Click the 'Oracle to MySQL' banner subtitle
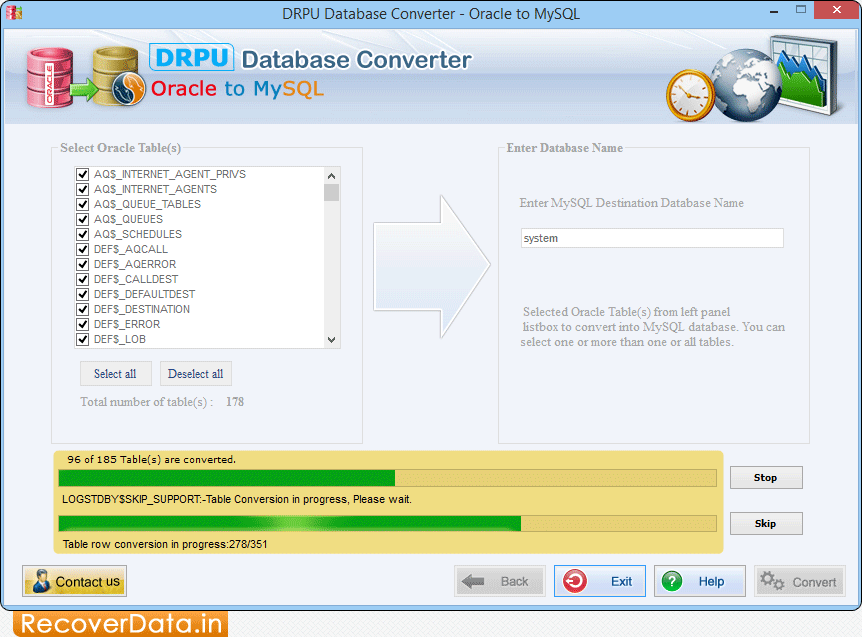Image resolution: width=862 pixels, height=637 pixels. point(237,88)
